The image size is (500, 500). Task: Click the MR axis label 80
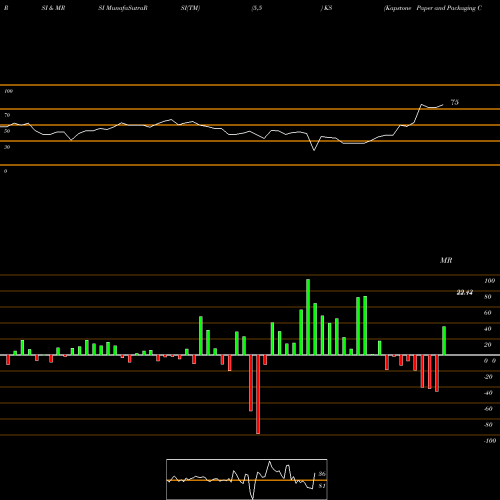coord(488,297)
